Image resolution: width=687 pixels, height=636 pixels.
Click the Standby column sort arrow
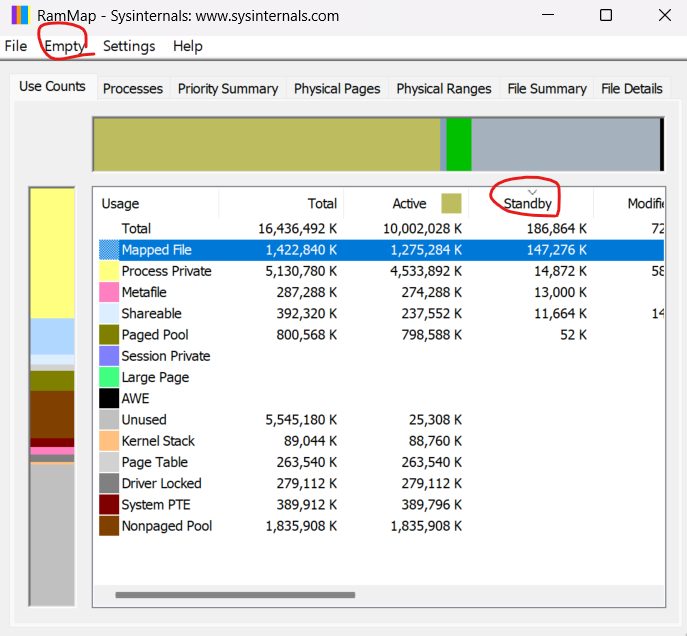532,192
